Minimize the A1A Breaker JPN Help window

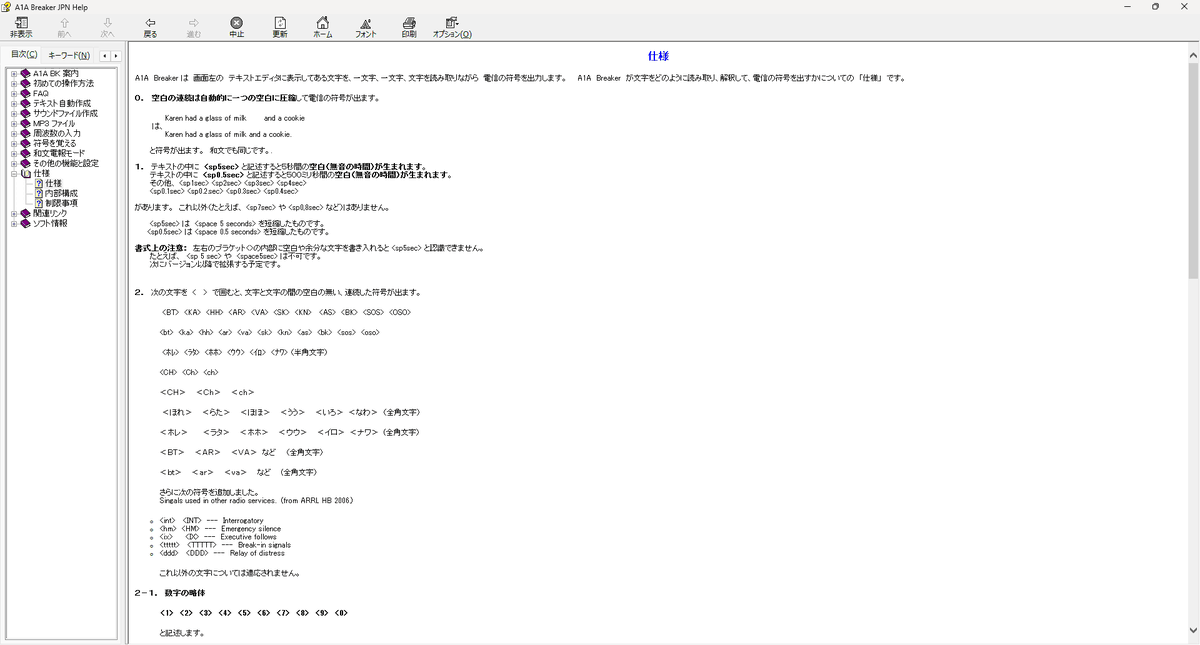coord(1128,6)
